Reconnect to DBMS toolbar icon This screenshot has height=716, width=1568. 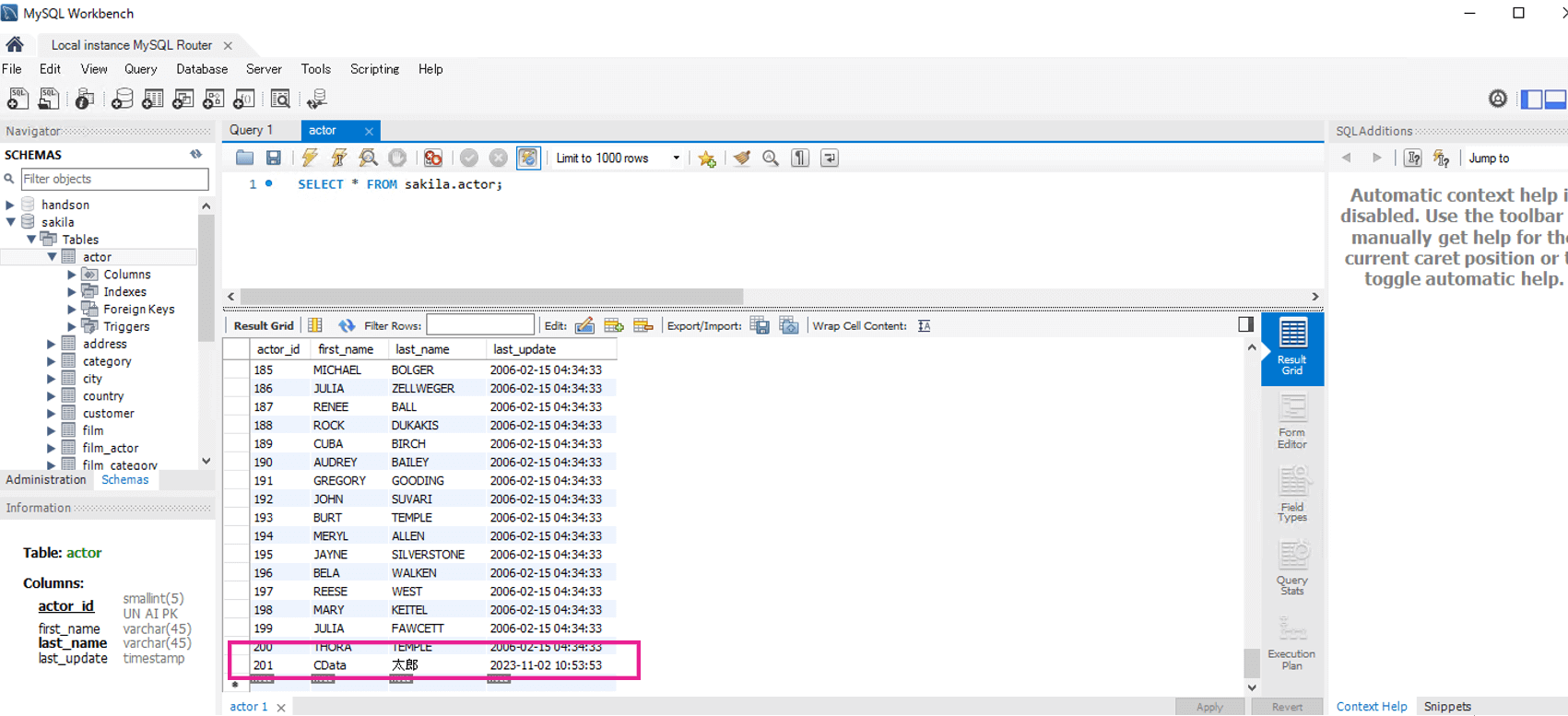click(x=317, y=99)
